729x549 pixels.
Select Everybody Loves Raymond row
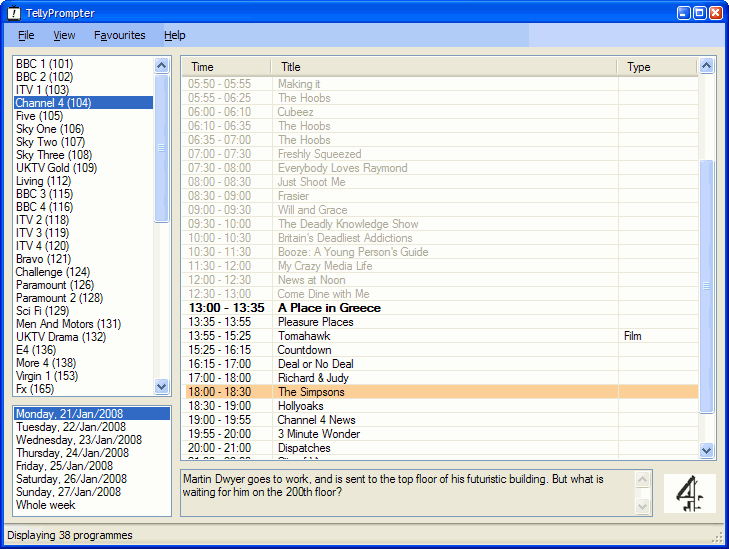coord(440,168)
